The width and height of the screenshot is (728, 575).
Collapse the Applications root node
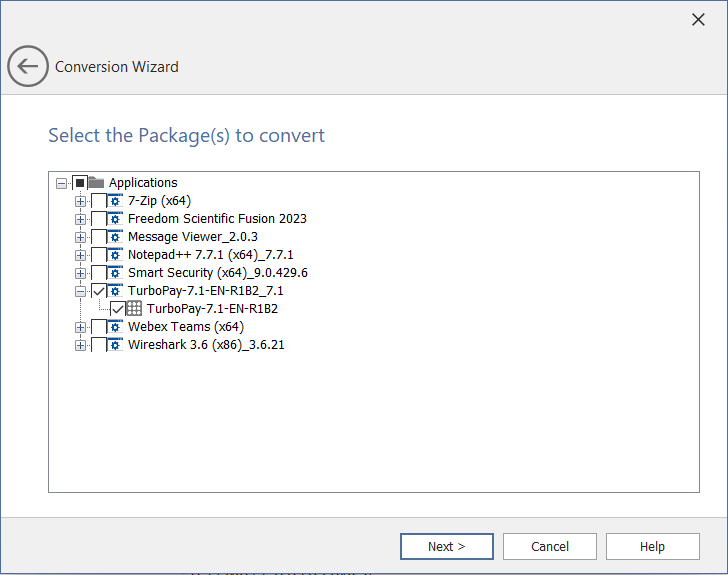[x=62, y=183]
